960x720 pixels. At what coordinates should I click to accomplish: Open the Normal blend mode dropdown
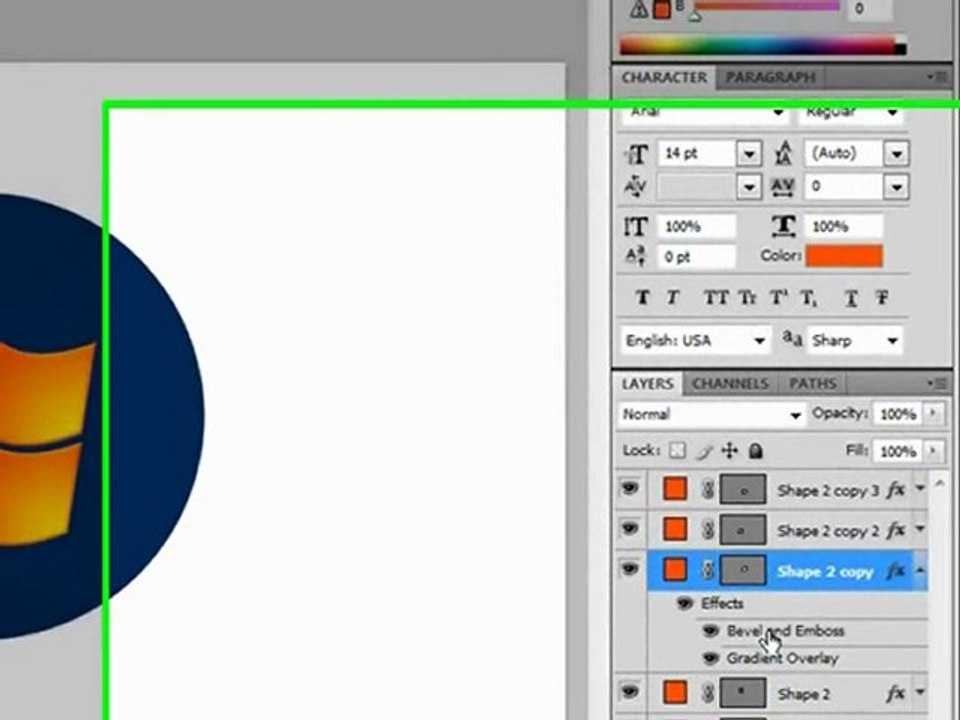pyautogui.click(x=795, y=416)
